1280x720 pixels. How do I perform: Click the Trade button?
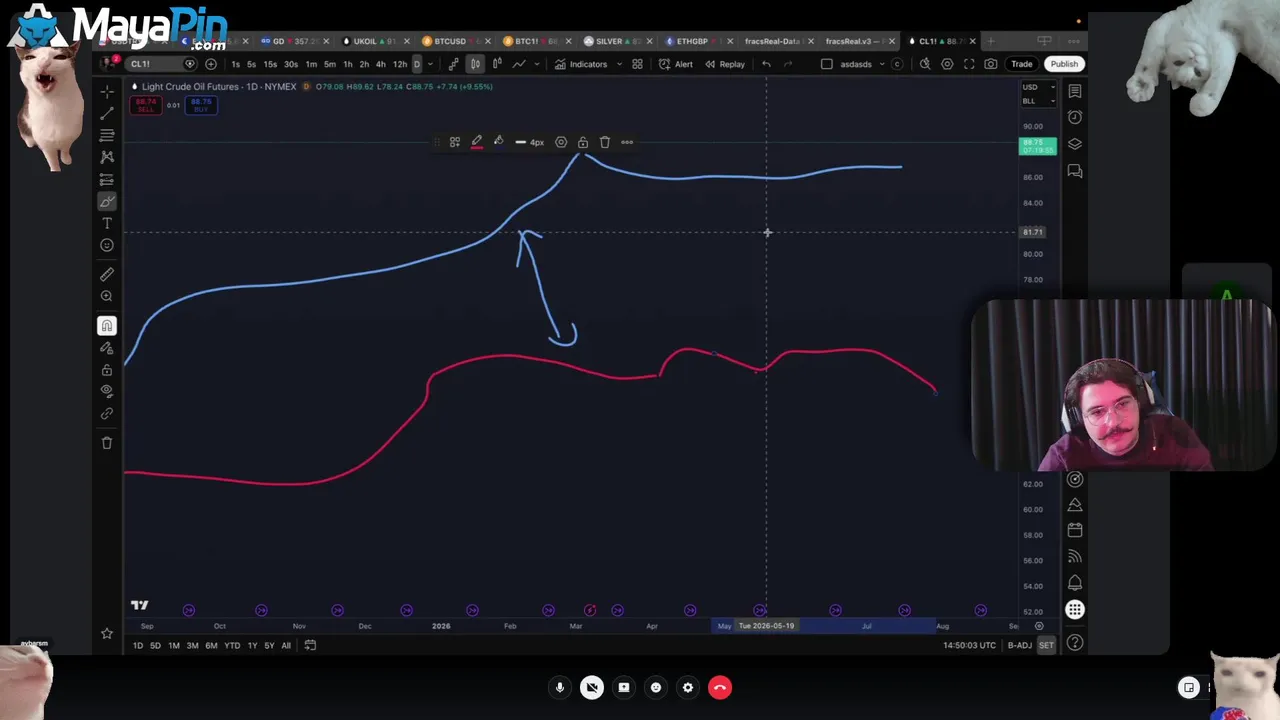click(x=1021, y=64)
